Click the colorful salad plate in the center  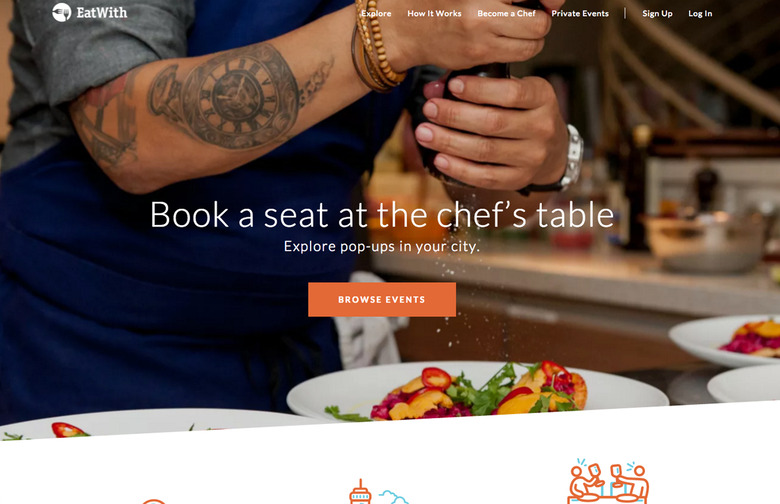coord(477,391)
